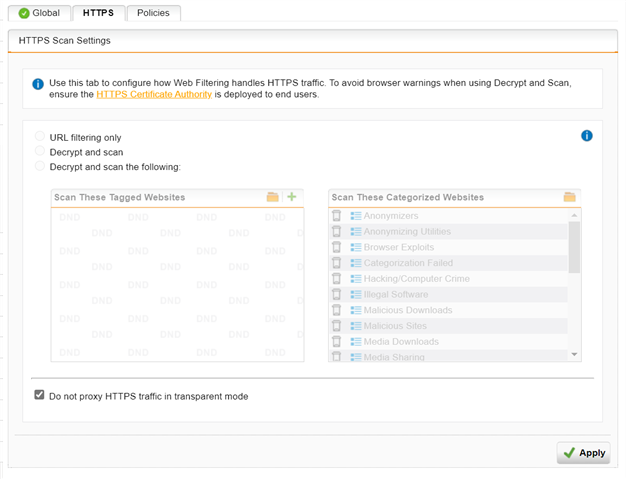Click list icon beside Illegal Software
The width and height of the screenshot is (626, 479).
356,295
